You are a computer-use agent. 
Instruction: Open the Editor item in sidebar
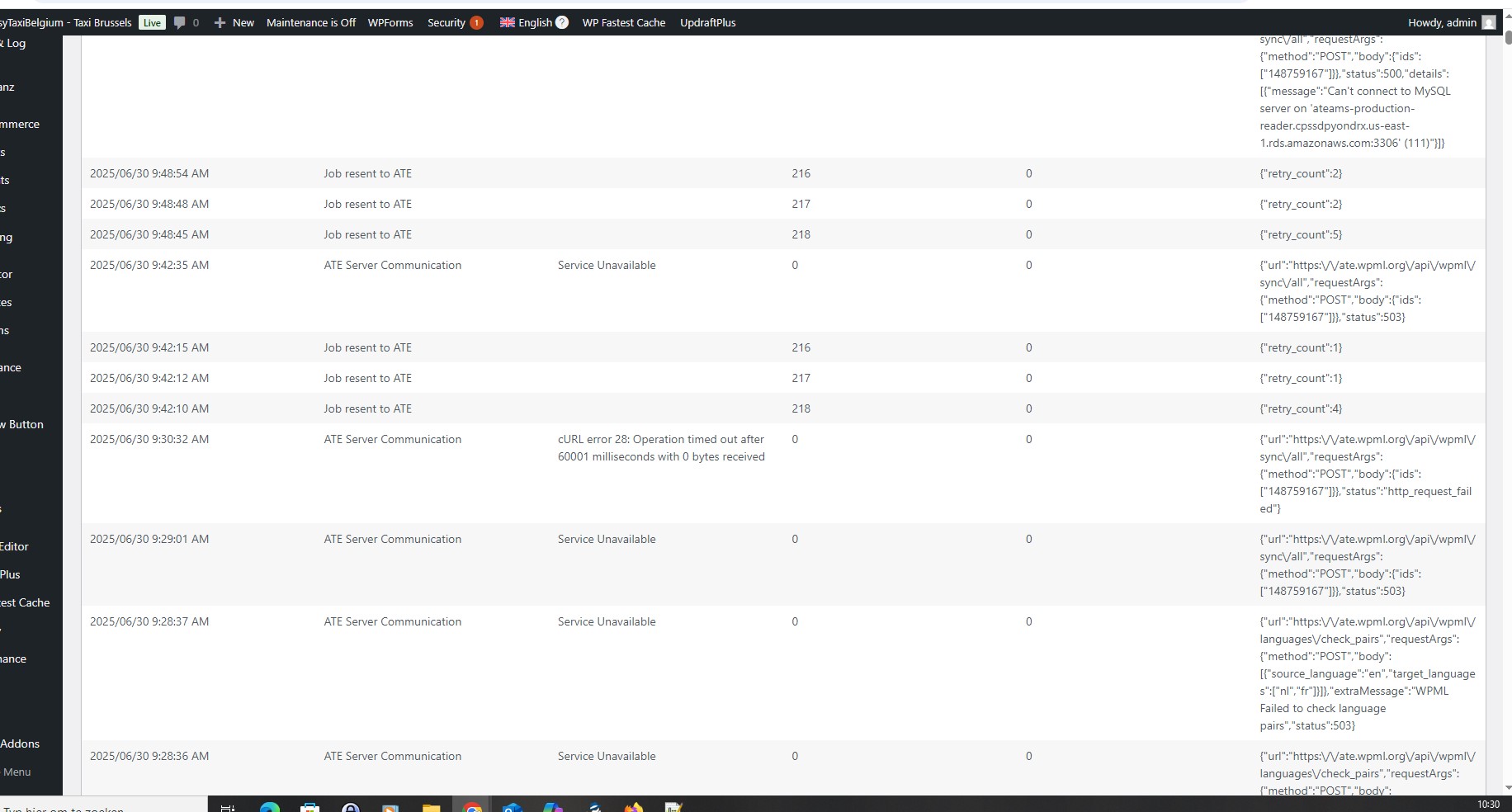pyautogui.click(x=14, y=546)
